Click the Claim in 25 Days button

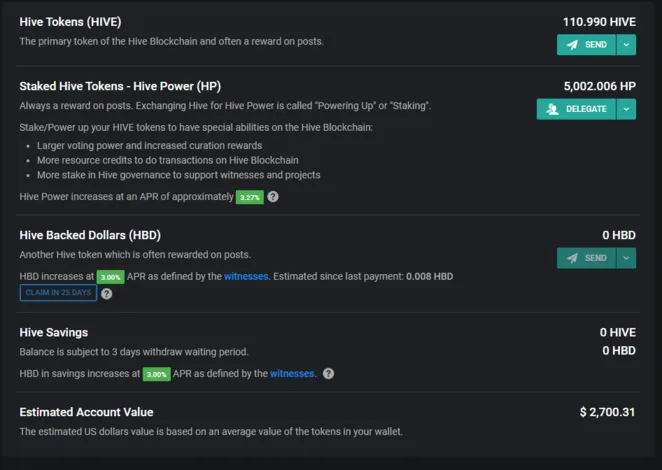pyautogui.click(x=58, y=293)
